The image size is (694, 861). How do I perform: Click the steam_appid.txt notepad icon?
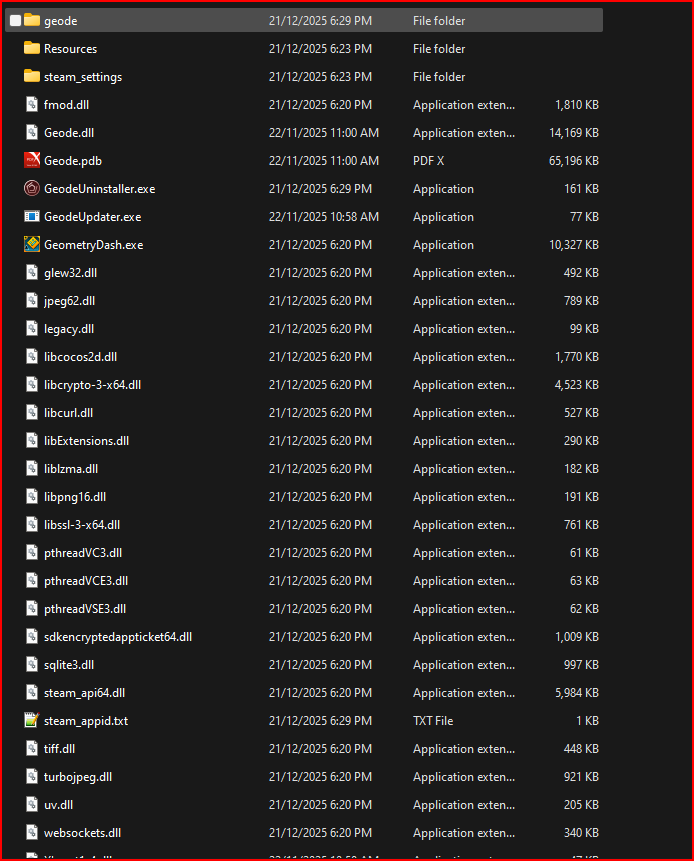point(32,720)
